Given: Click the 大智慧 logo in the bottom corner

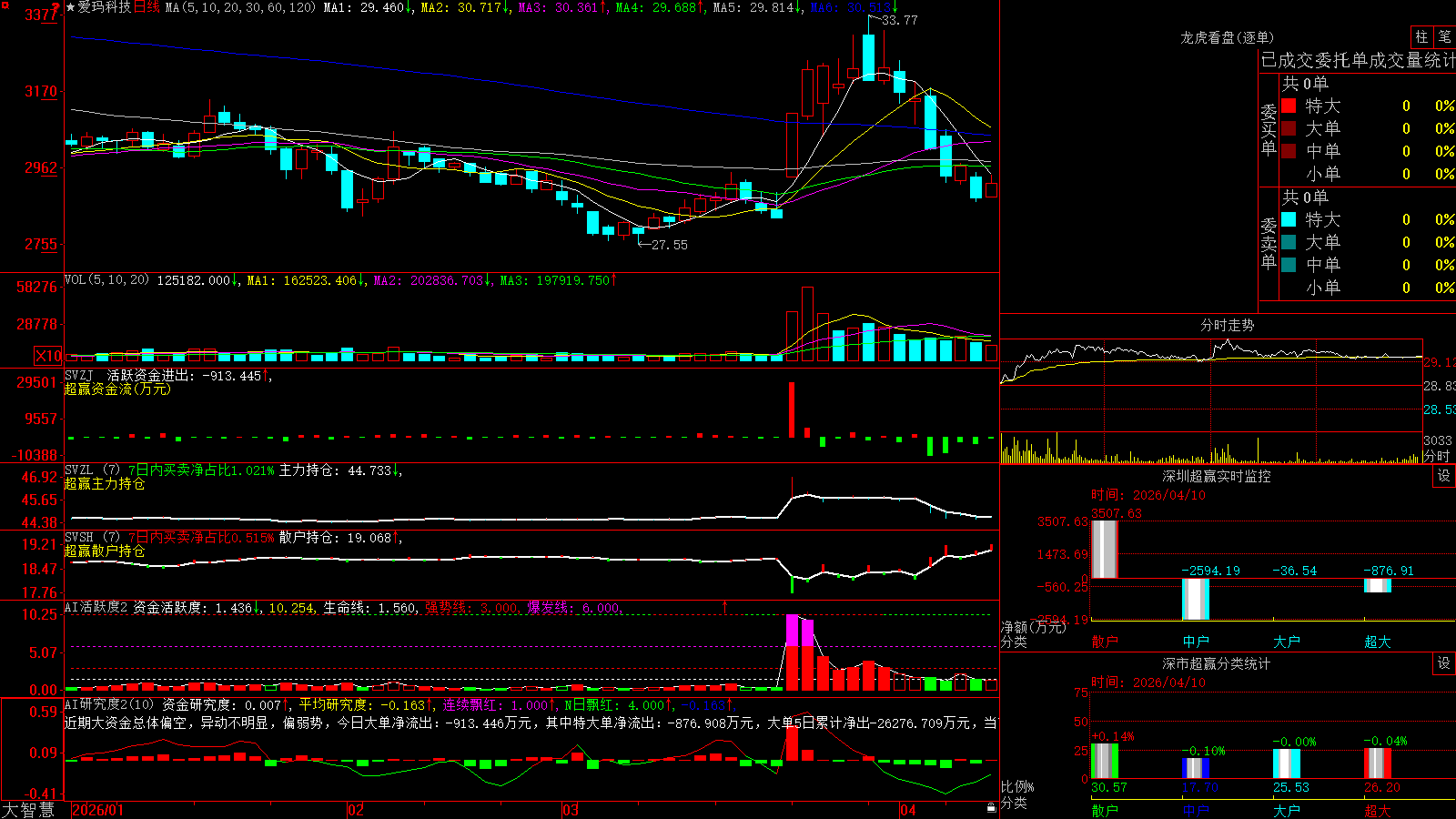Looking at the screenshot, I should tap(28, 809).
